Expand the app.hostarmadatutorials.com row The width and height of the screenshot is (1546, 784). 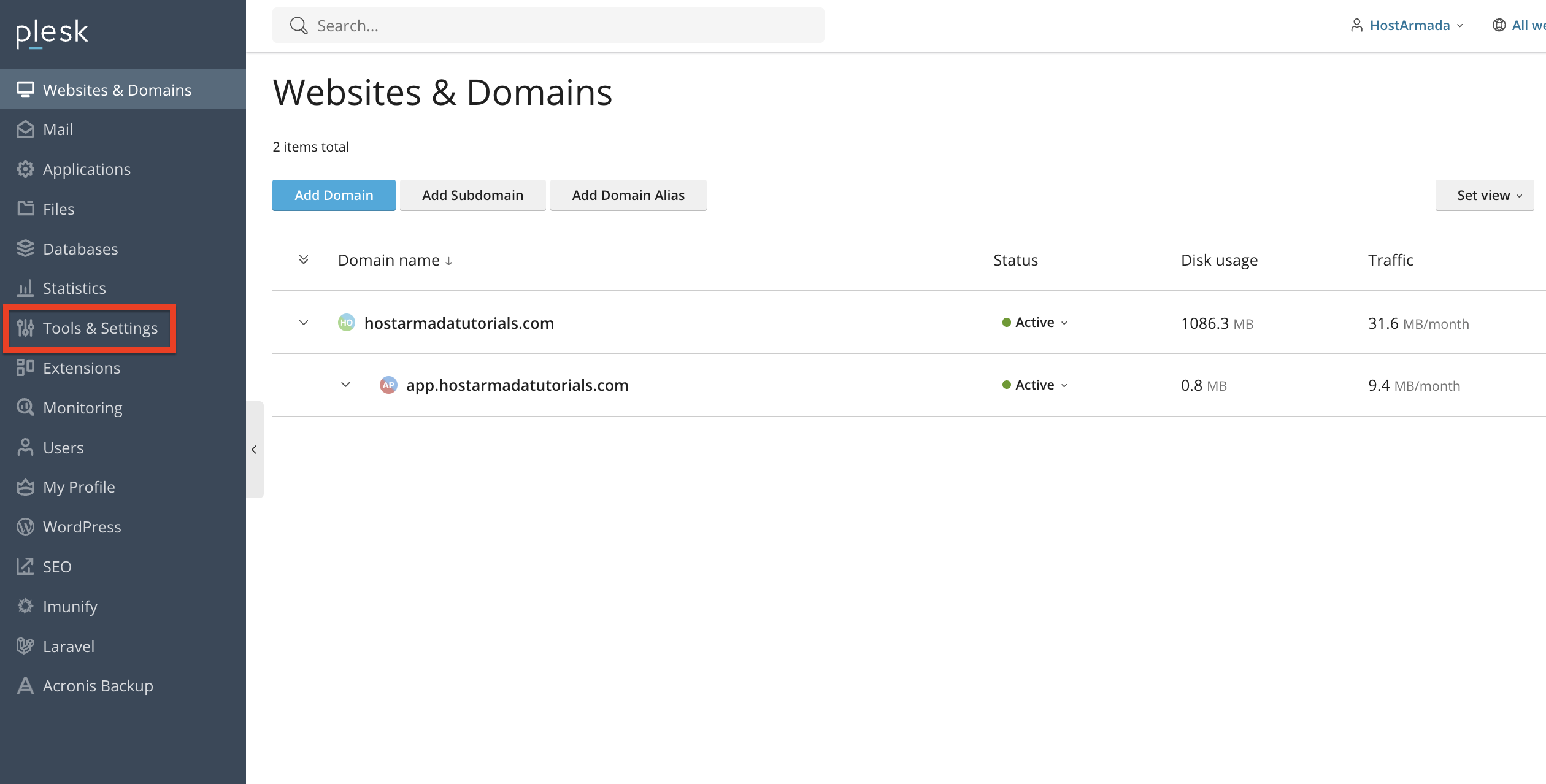click(x=346, y=385)
